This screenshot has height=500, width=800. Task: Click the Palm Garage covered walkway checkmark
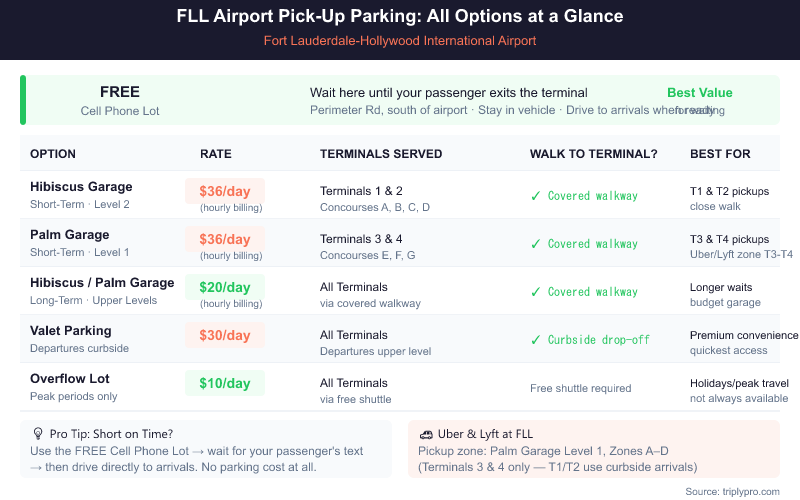[536, 243]
